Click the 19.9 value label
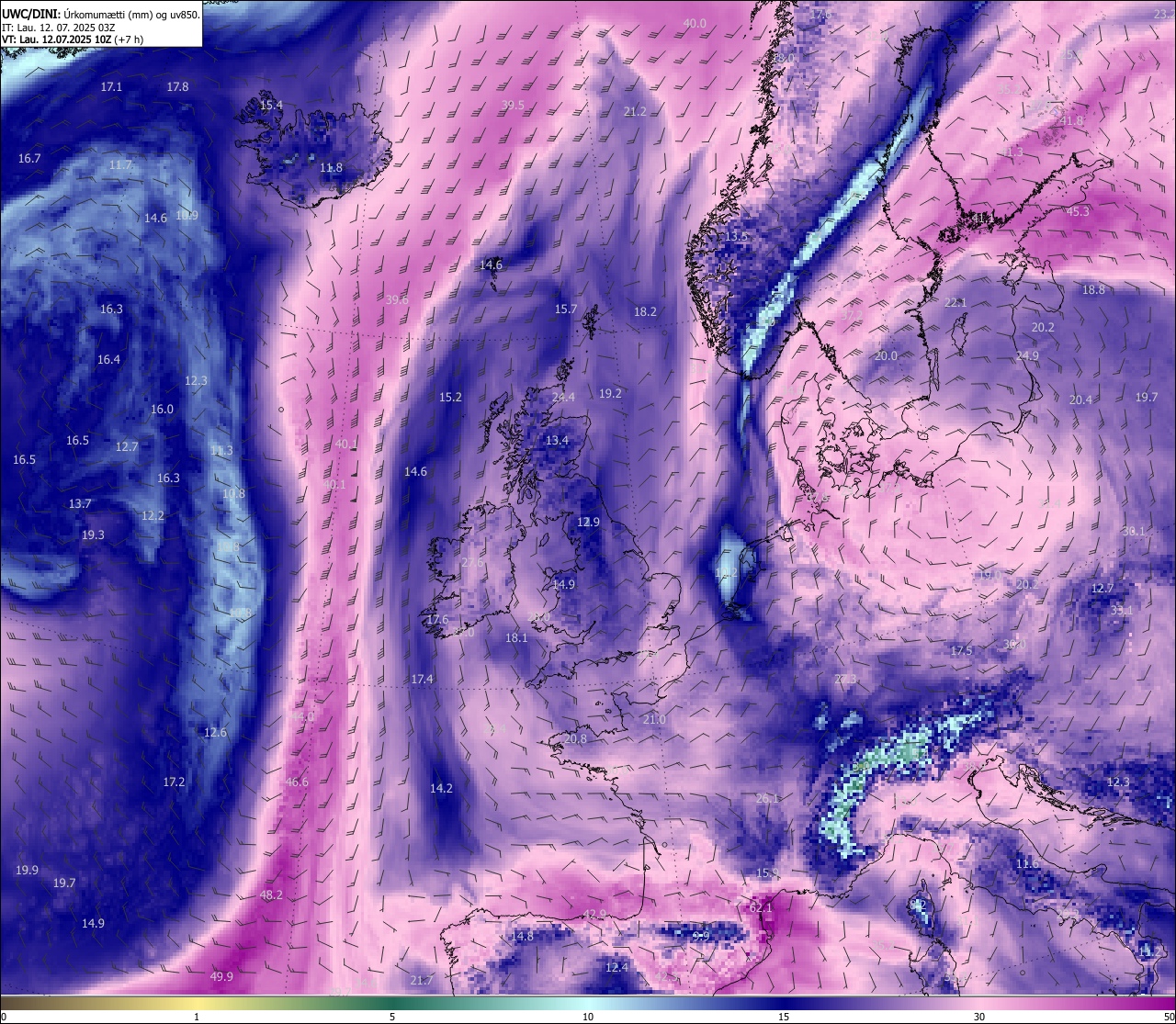 tap(27, 870)
